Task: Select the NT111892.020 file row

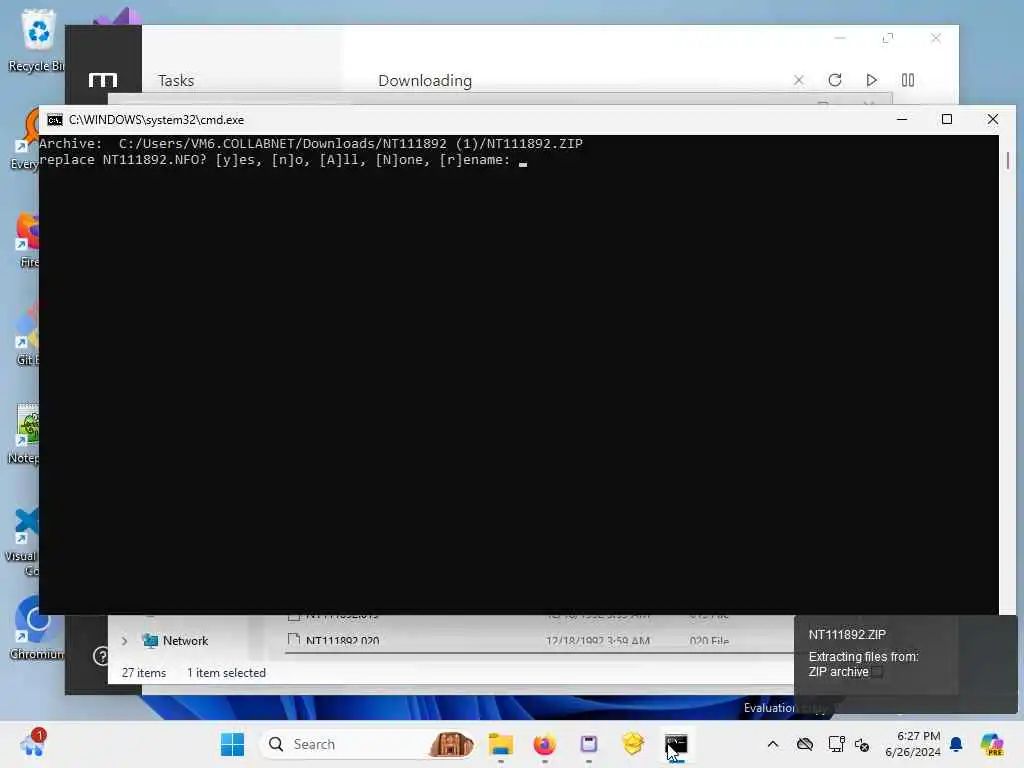Action: tap(539, 641)
